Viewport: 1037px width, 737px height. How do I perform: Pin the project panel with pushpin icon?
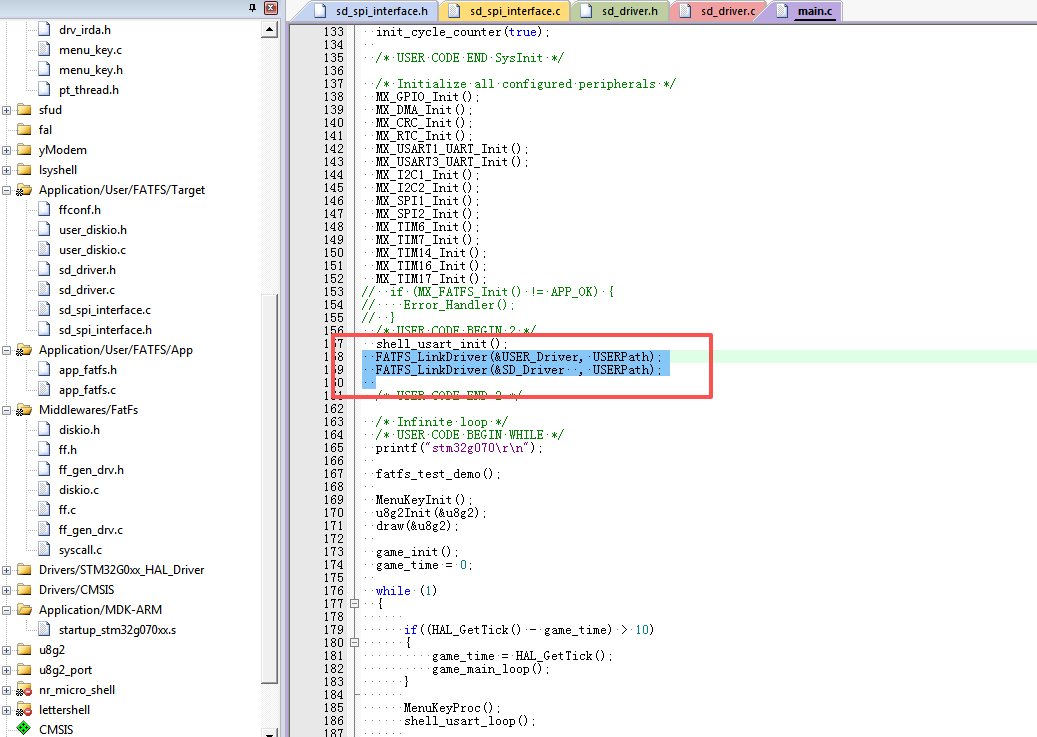pyautogui.click(x=252, y=7)
